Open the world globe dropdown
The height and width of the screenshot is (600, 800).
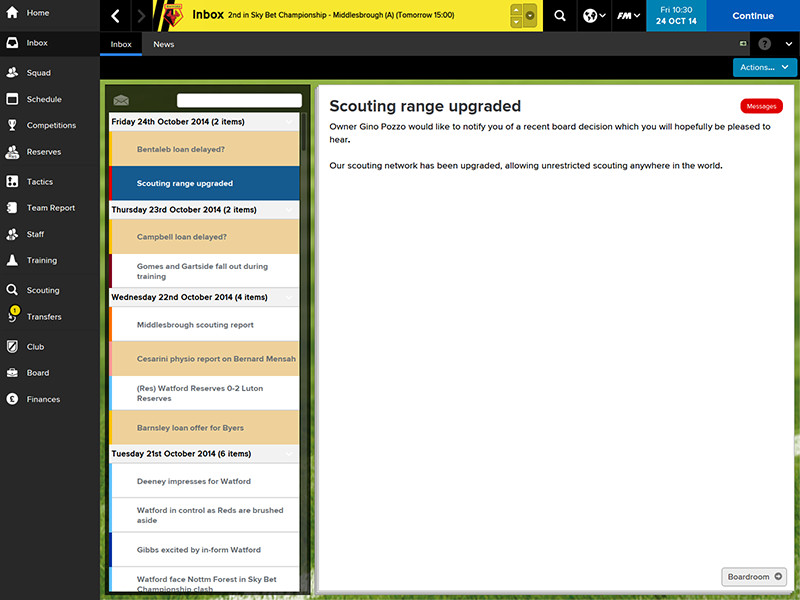pyautogui.click(x=594, y=16)
